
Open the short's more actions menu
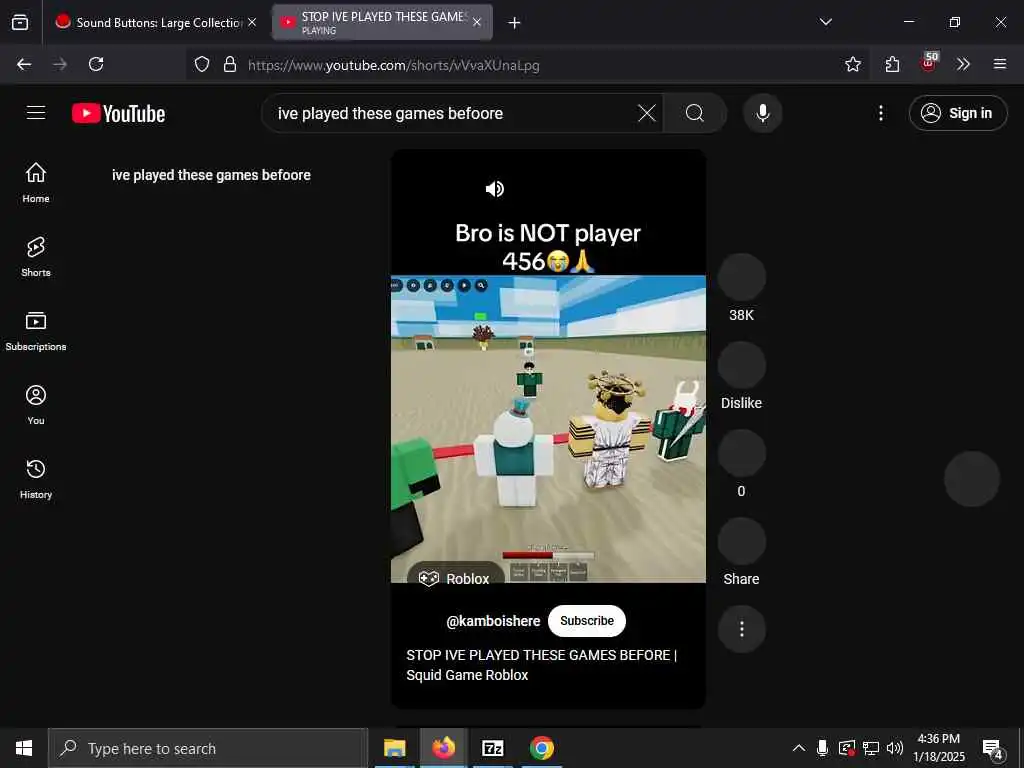click(741, 629)
